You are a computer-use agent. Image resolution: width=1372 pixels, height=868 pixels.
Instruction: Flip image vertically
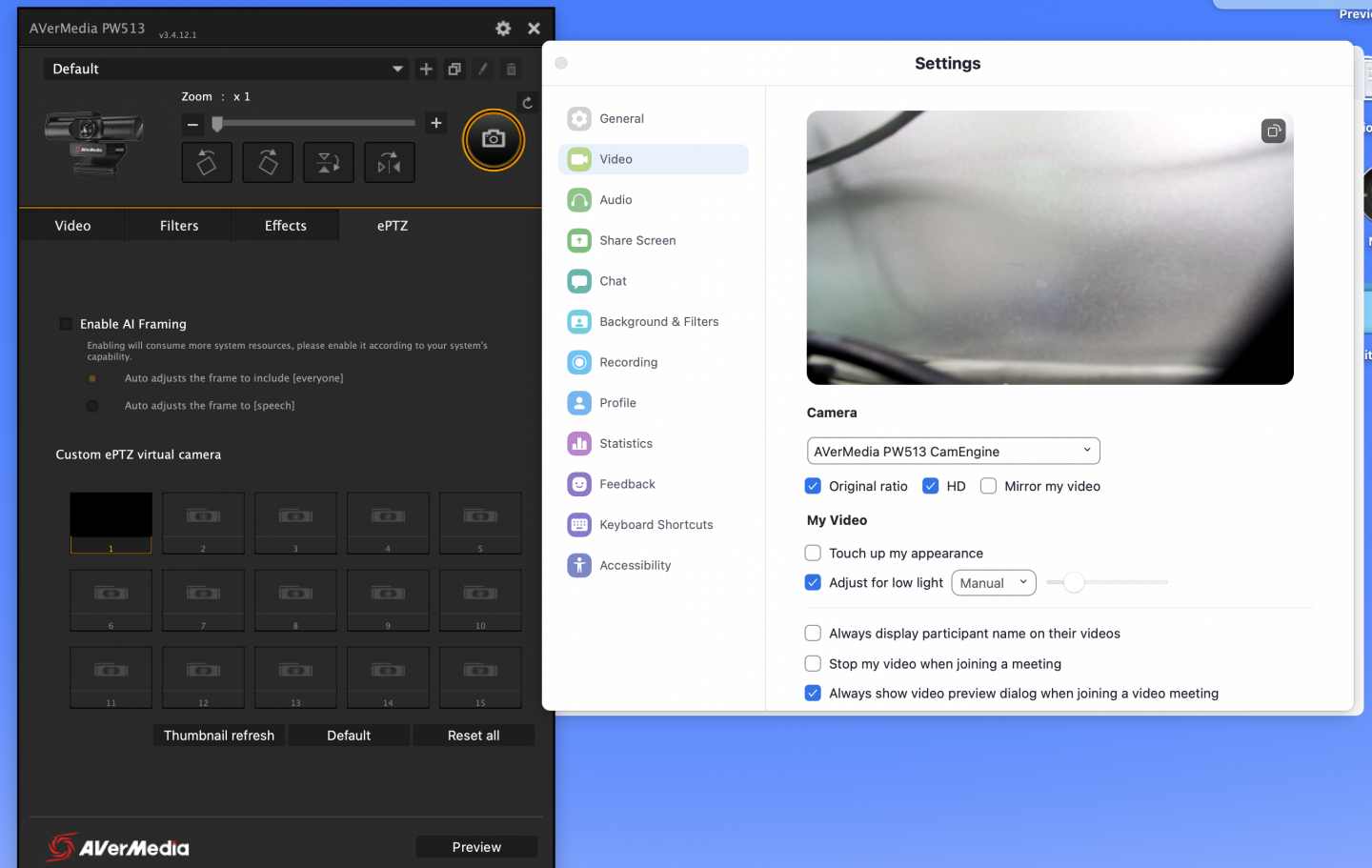(329, 163)
